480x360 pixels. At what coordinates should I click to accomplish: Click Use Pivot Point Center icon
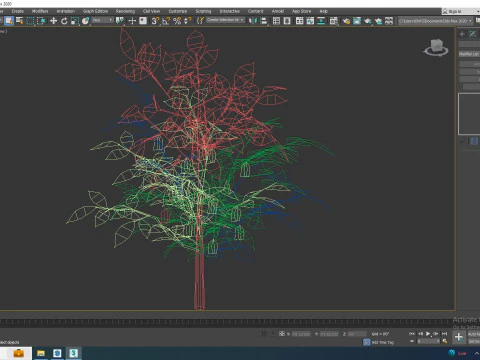coord(120,21)
